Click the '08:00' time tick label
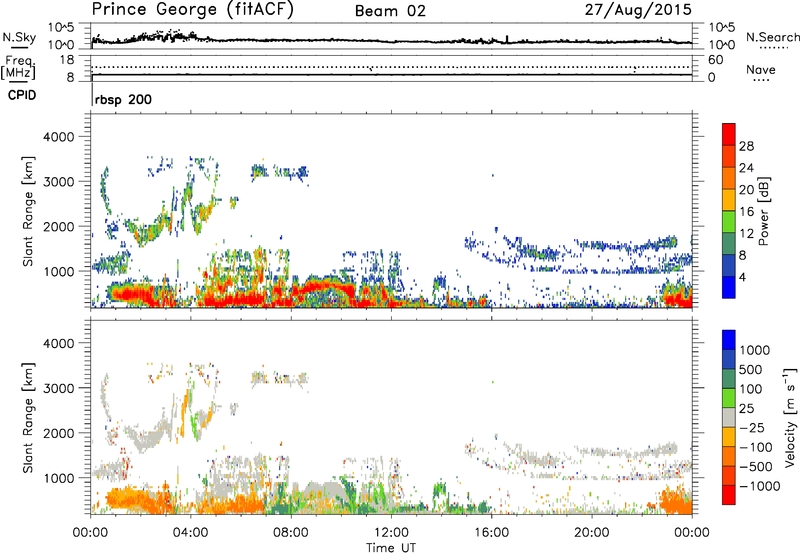The width and height of the screenshot is (800, 554). [291, 533]
